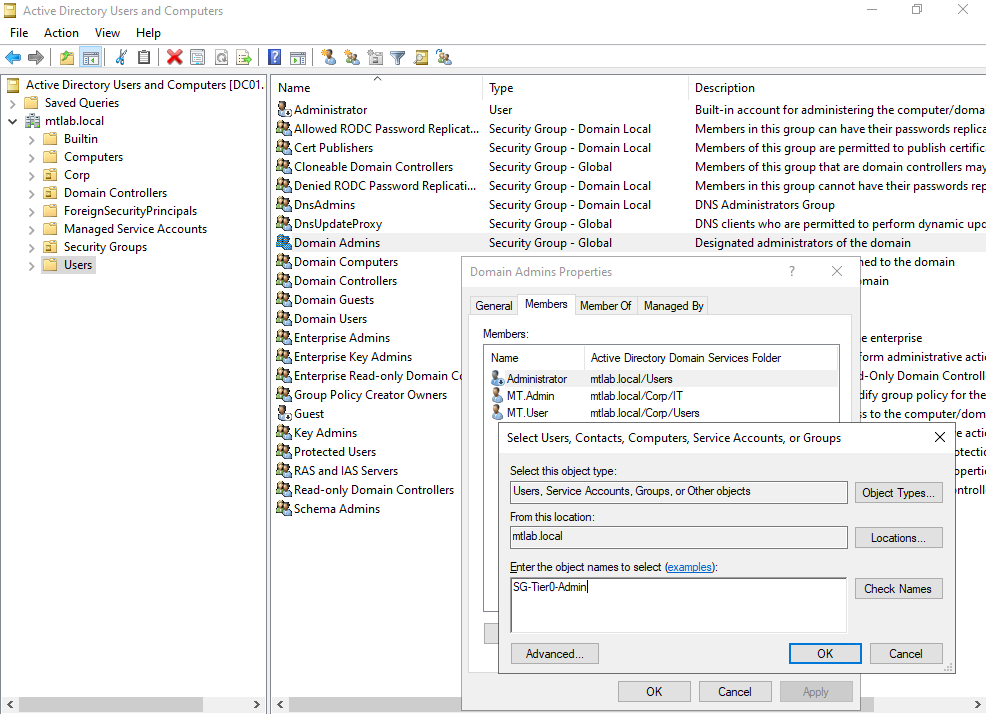This screenshot has width=986, height=714.
Task: Click the Forward arrow toolbar icon
Action: (36, 58)
